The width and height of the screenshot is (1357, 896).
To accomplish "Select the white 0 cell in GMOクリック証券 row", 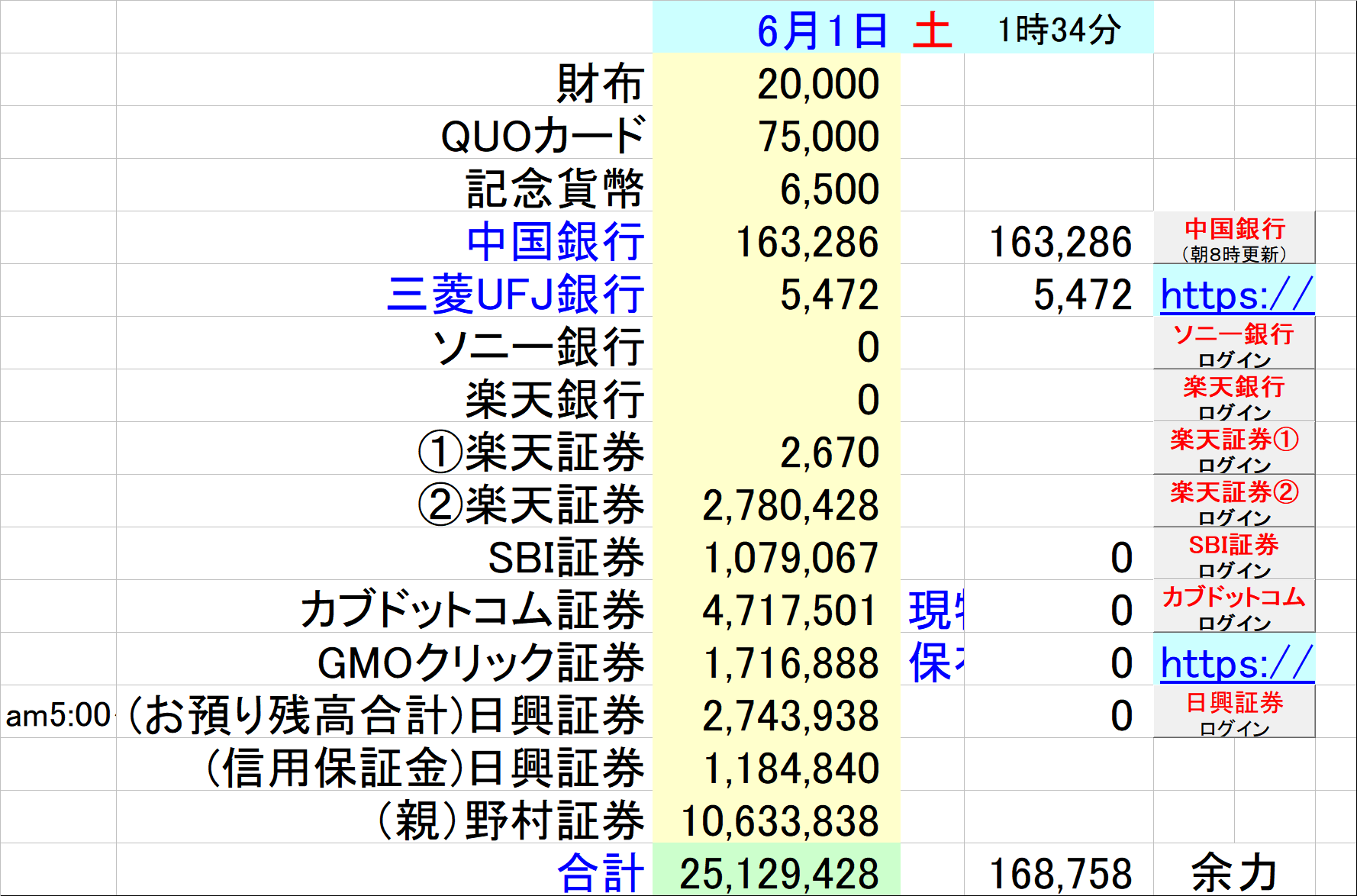I will (1059, 659).
